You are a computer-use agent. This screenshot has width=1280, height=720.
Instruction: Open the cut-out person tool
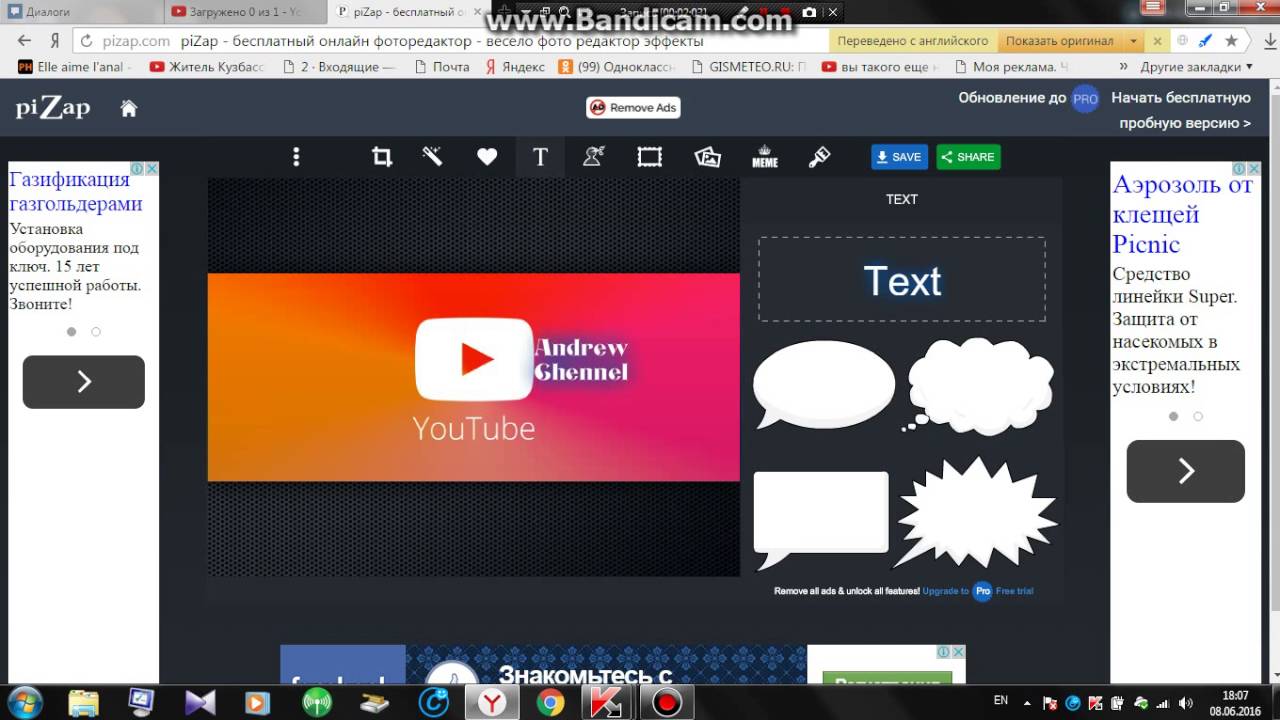coord(594,157)
